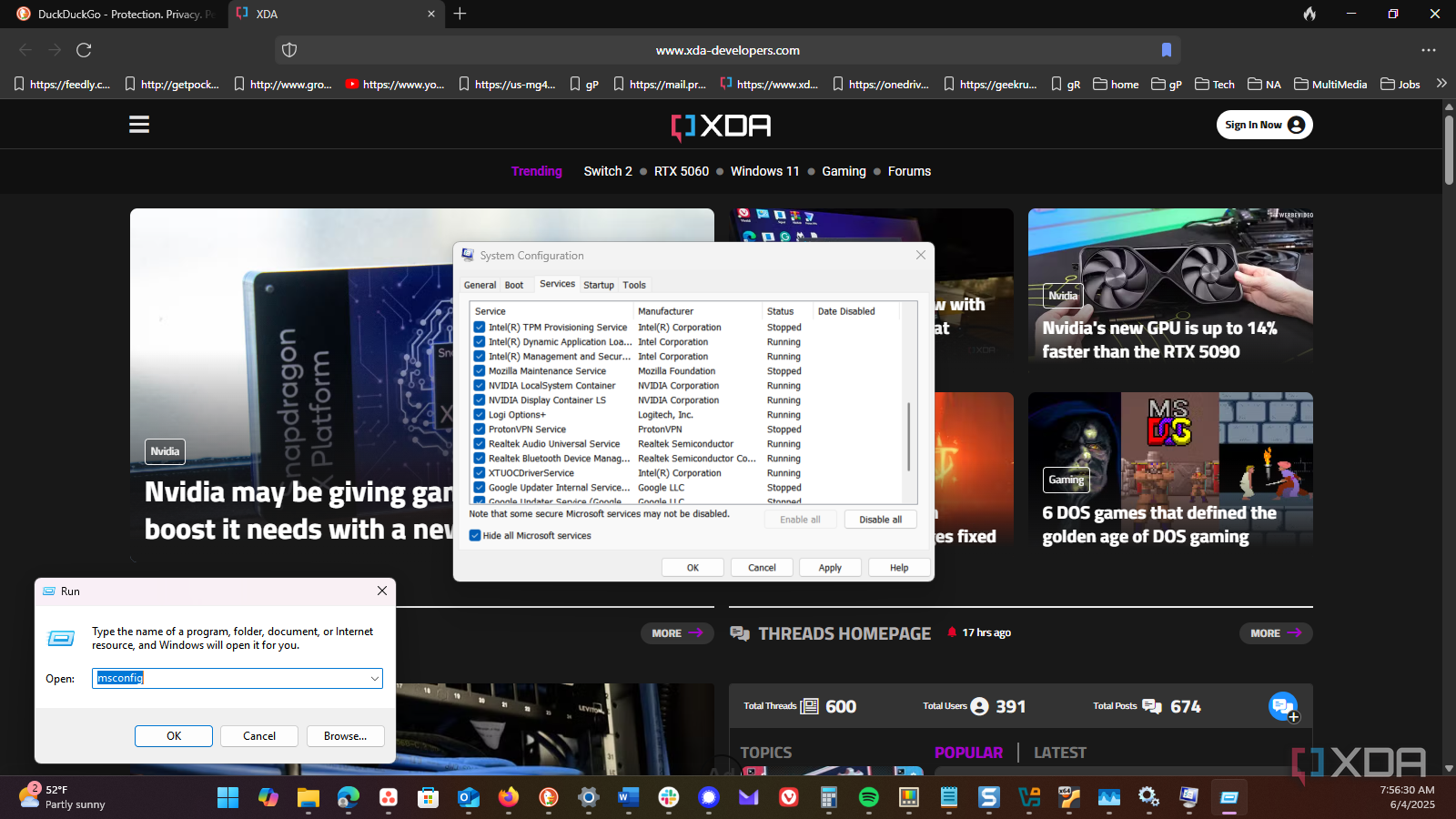
Task: Open Firefox from taskbar
Action: pyautogui.click(x=508, y=798)
